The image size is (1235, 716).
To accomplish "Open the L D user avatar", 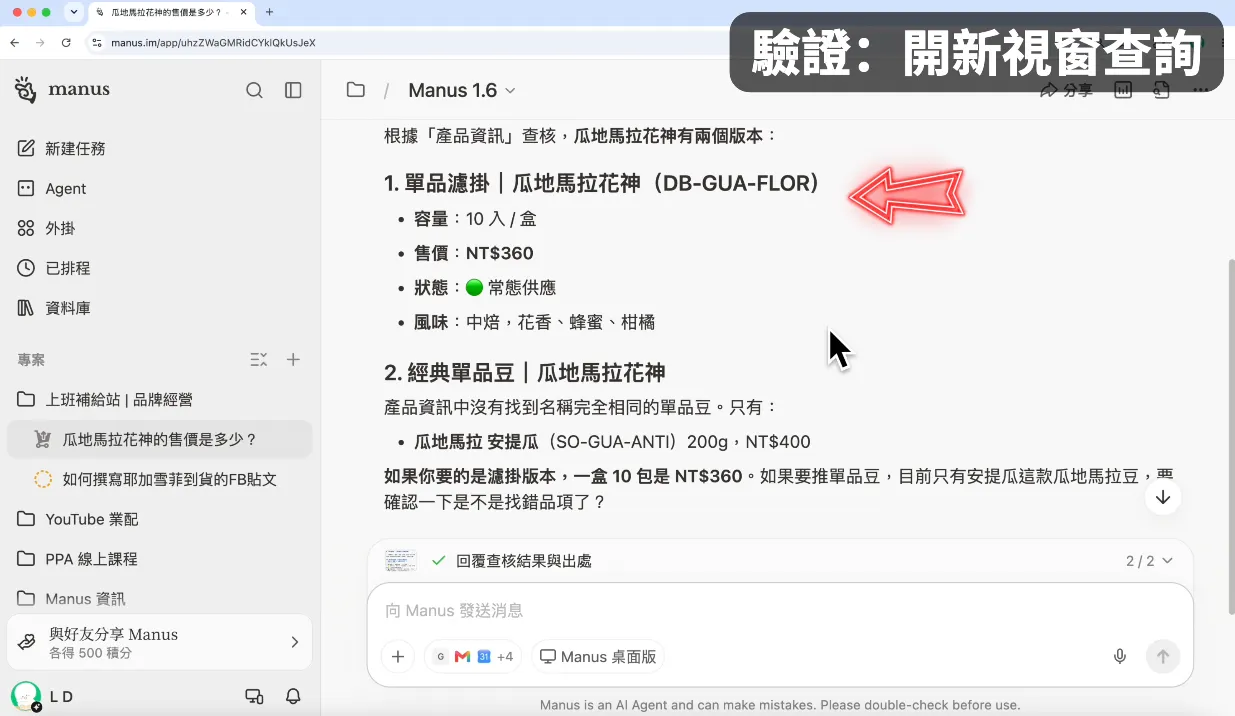I will pos(26,696).
